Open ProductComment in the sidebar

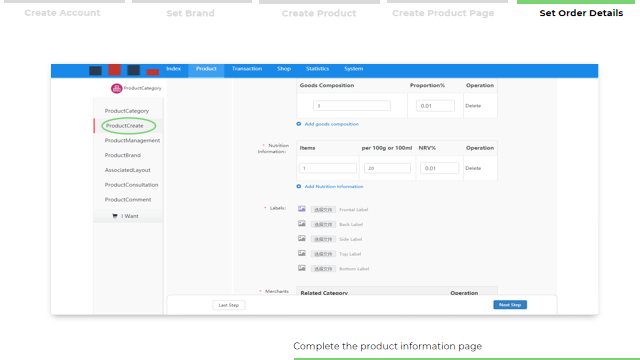pyautogui.click(x=128, y=200)
